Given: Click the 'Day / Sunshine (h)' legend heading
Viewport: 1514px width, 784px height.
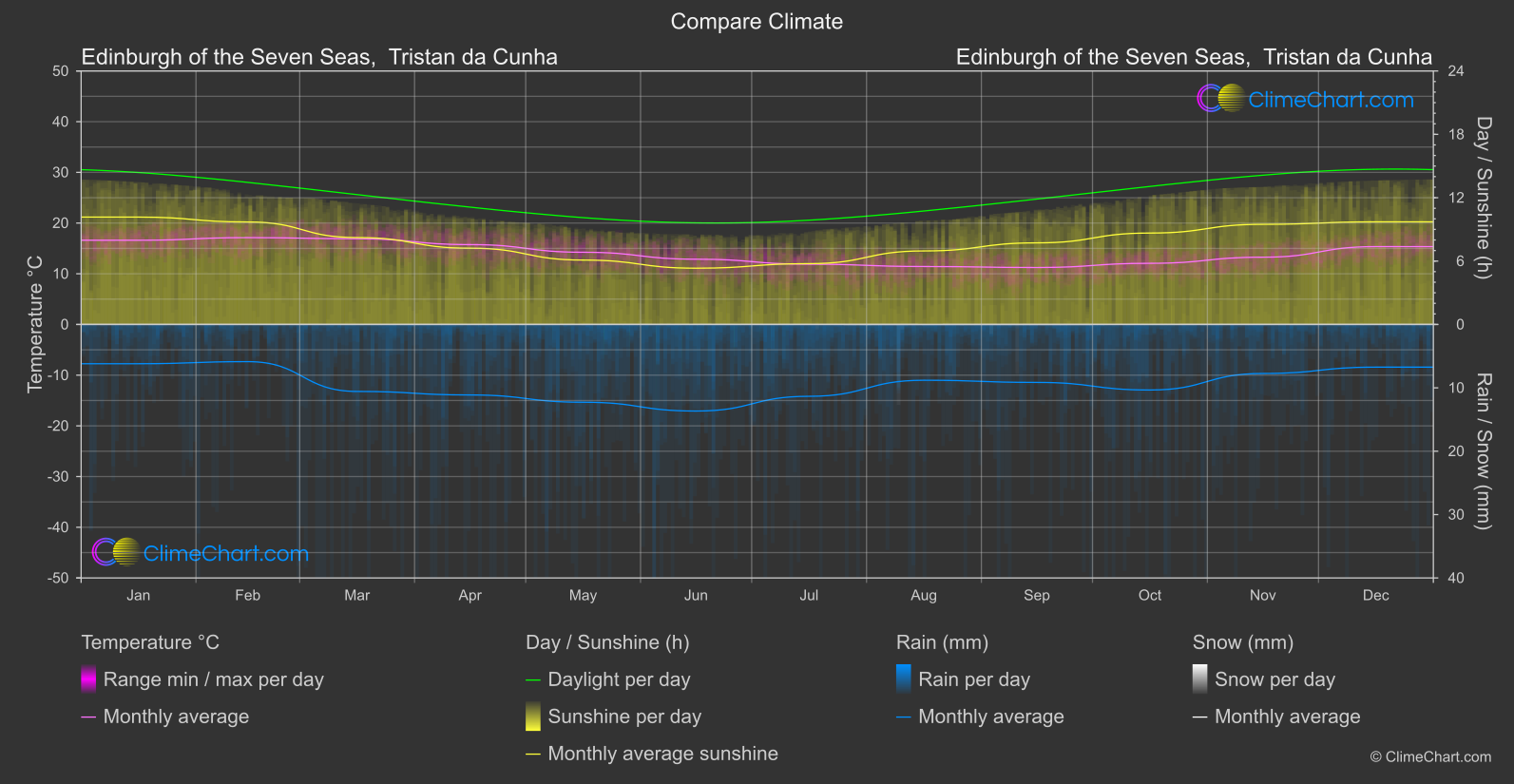Looking at the screenshot, I should [x=607, y=642].
